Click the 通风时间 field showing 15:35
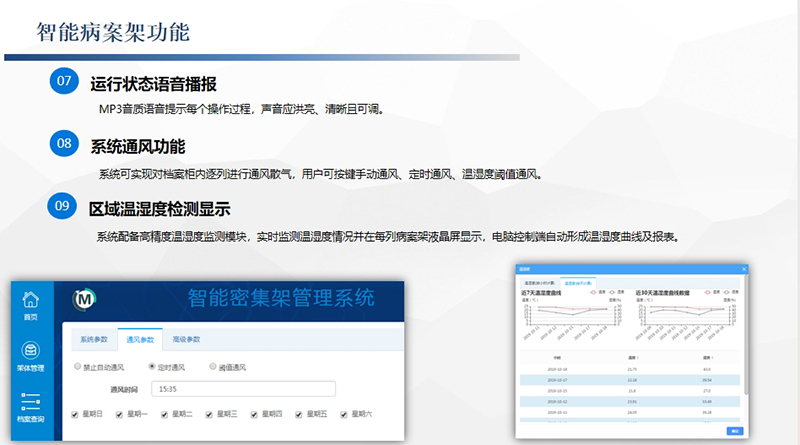Image resolution: width=800 pixels, height=445 pixels. click(243, 388)
